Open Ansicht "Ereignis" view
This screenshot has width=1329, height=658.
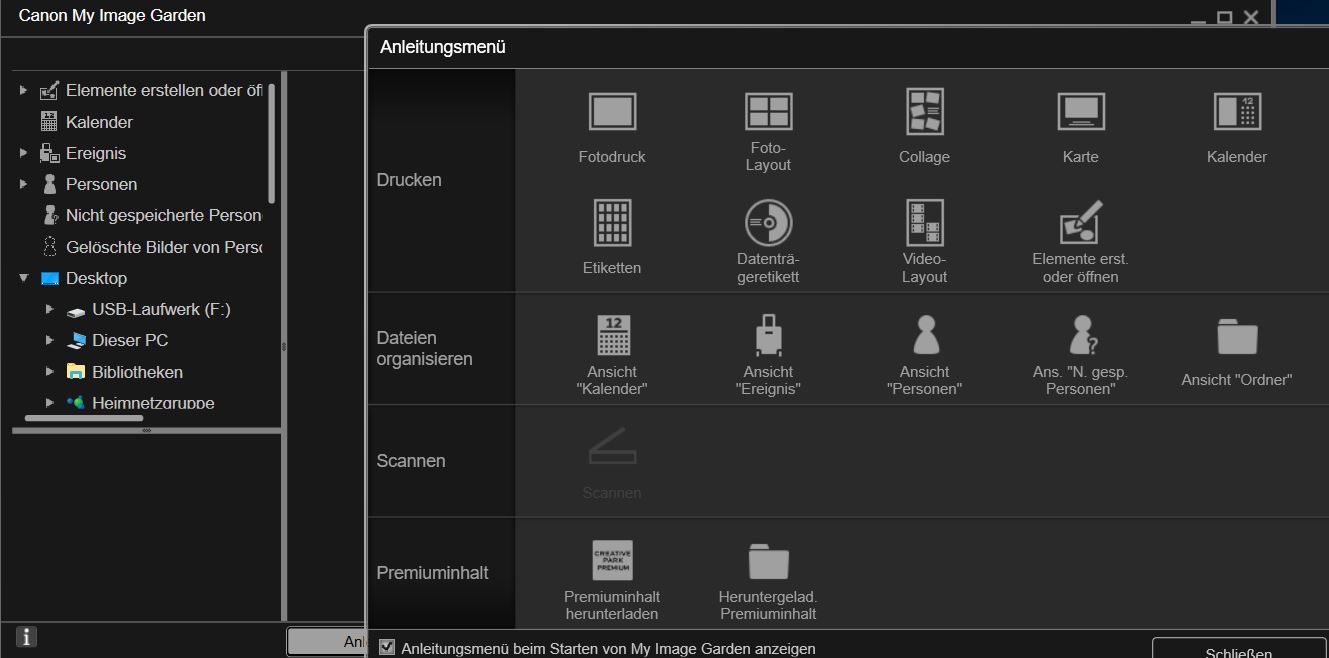tap(767, 339)
